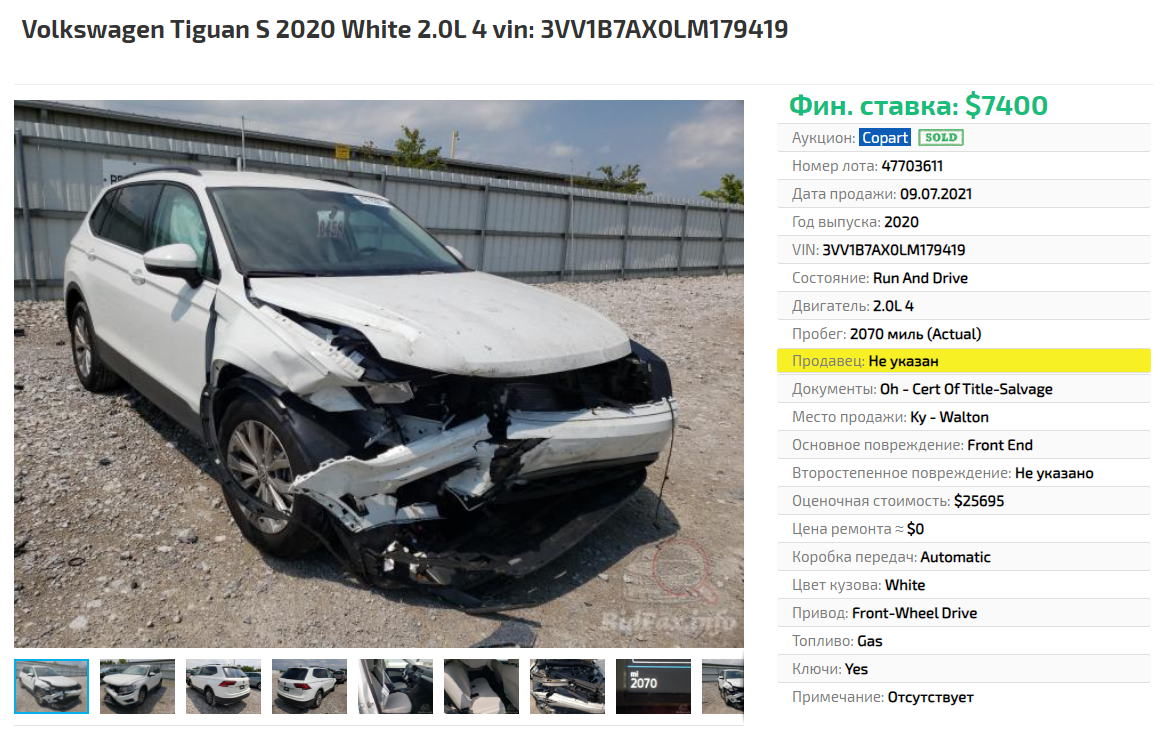Click the green SOLD badge

941,137
